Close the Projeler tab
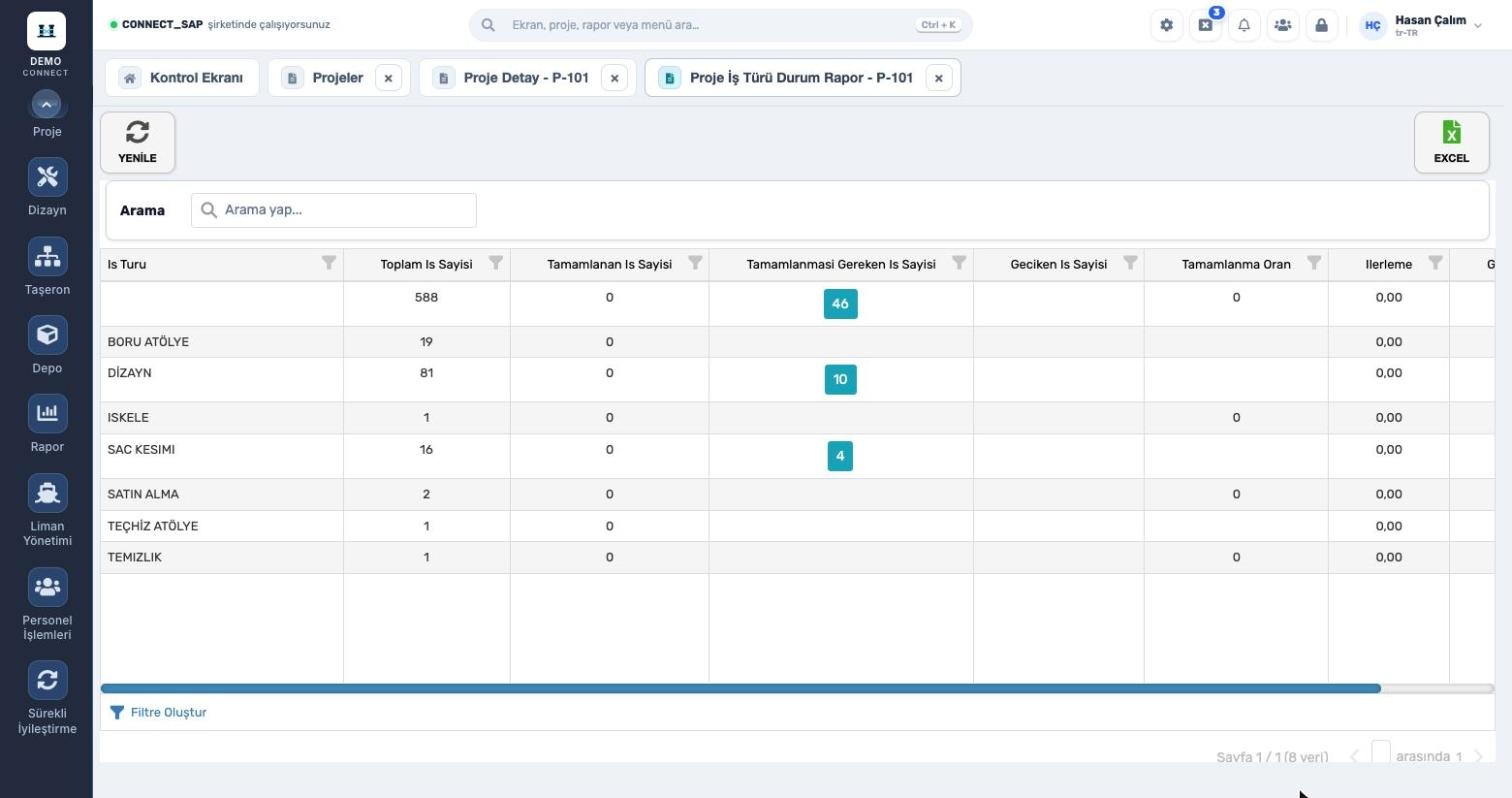The image size is (1512, 798). [388, 78]
